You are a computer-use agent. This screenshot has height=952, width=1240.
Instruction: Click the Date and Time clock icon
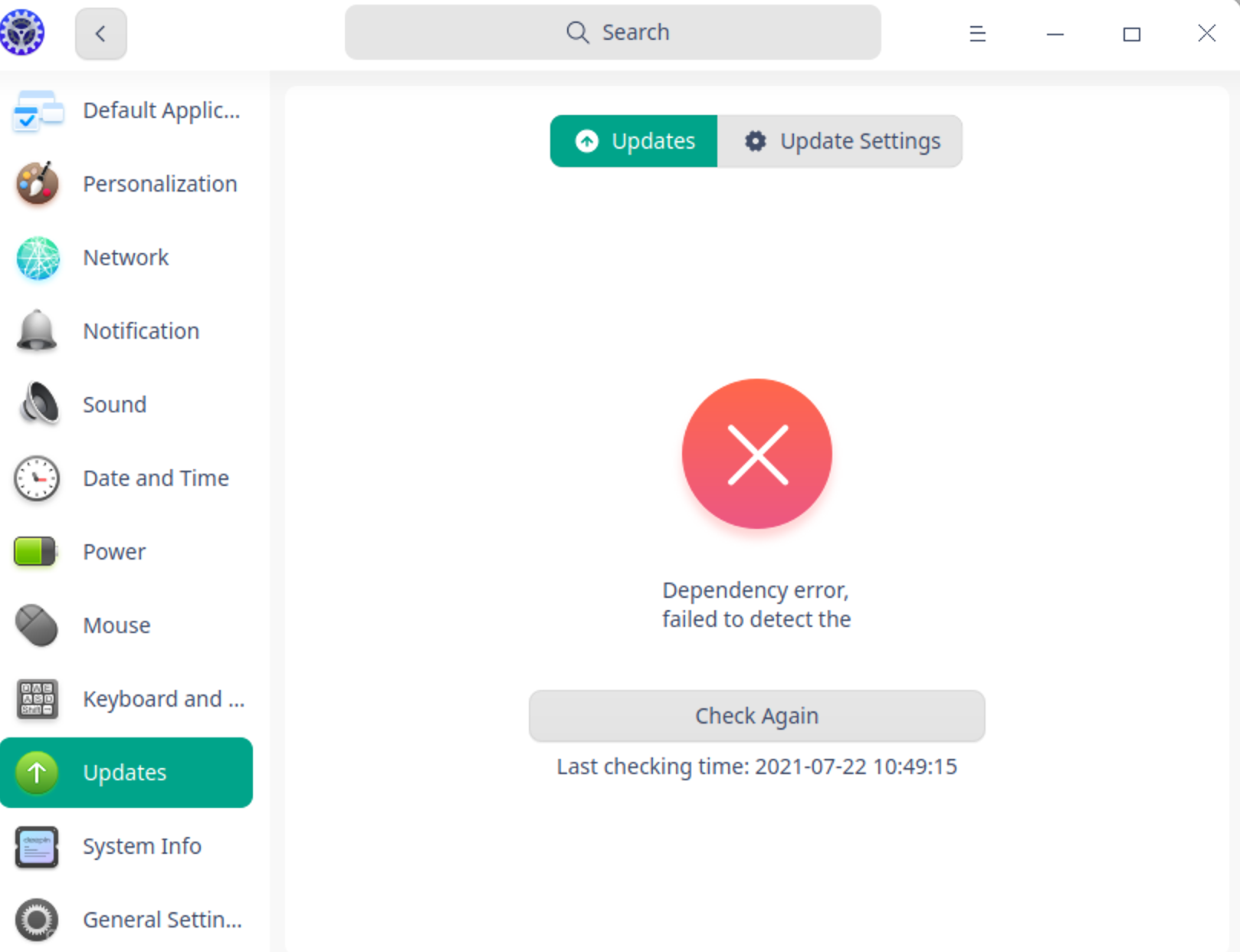point(36,478)
